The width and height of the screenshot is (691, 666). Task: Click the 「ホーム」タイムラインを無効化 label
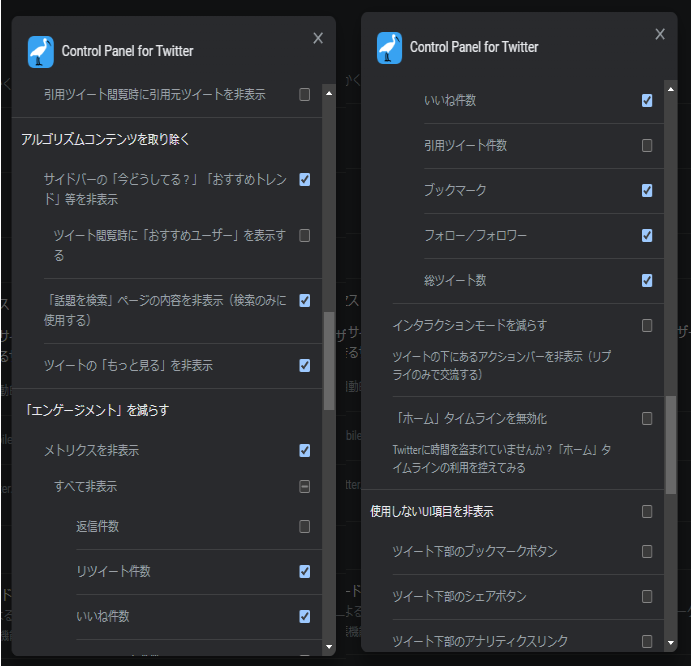[471, 418]
